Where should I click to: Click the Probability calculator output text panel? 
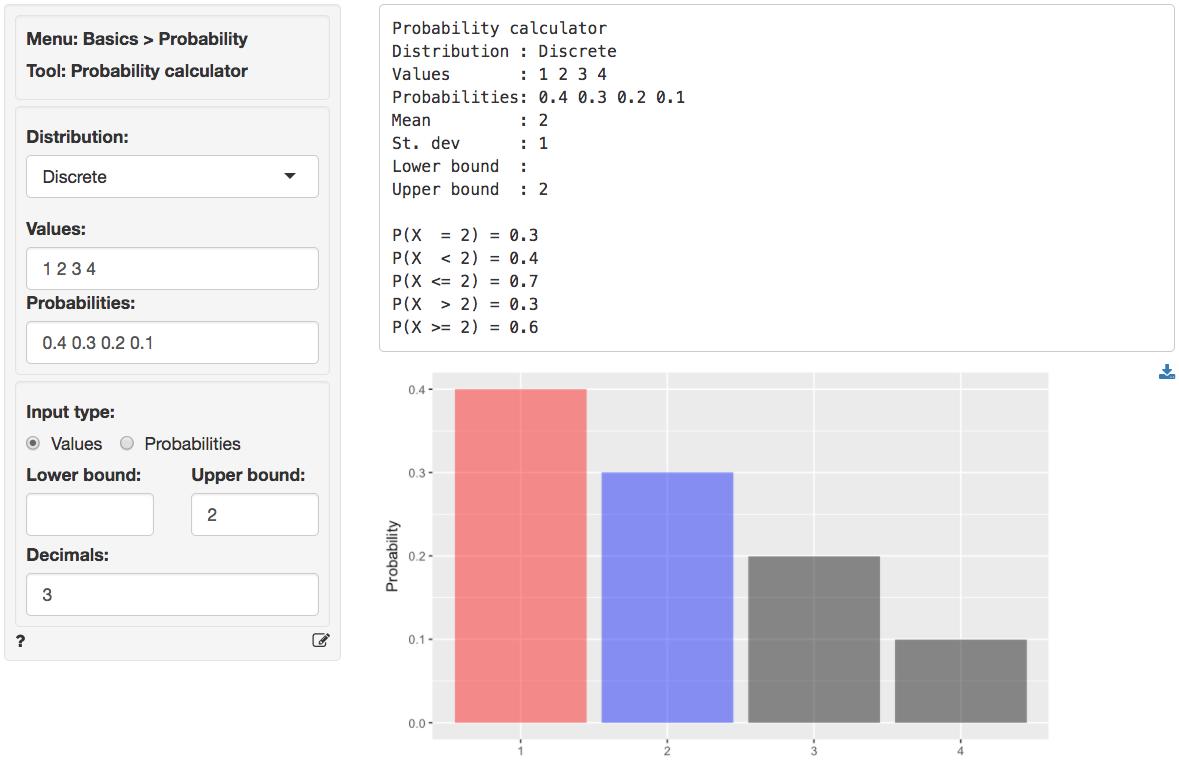click(x=776, y=178)
